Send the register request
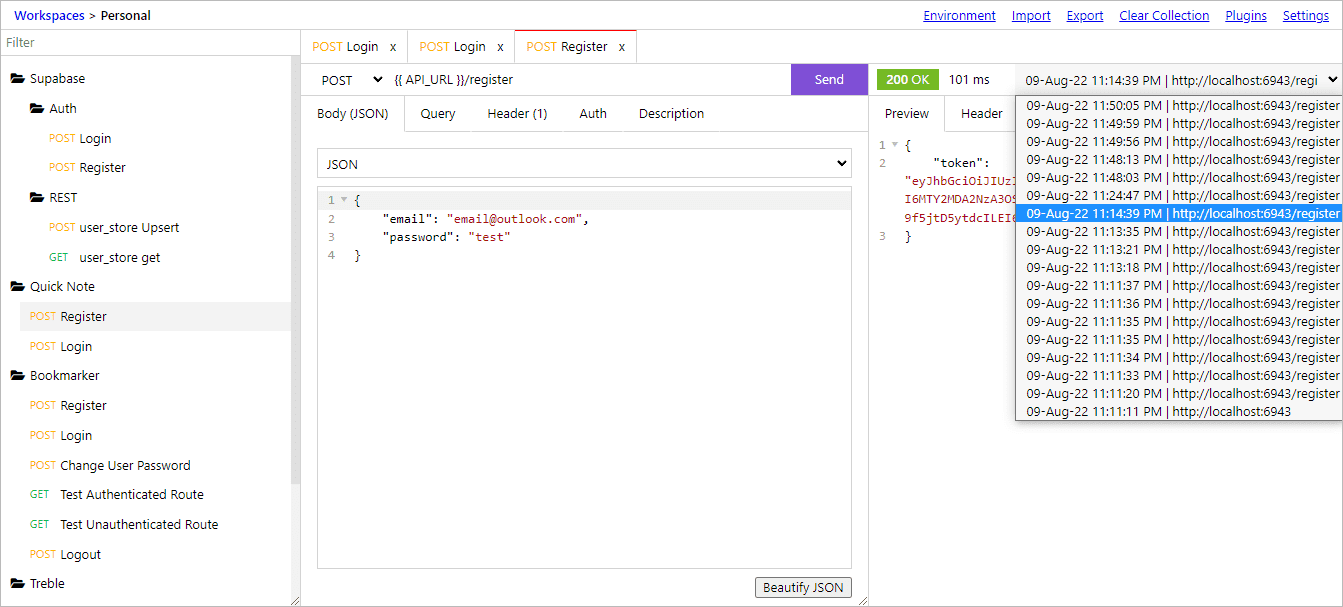This screenshot has height=607, width=1343. [828, 80]
